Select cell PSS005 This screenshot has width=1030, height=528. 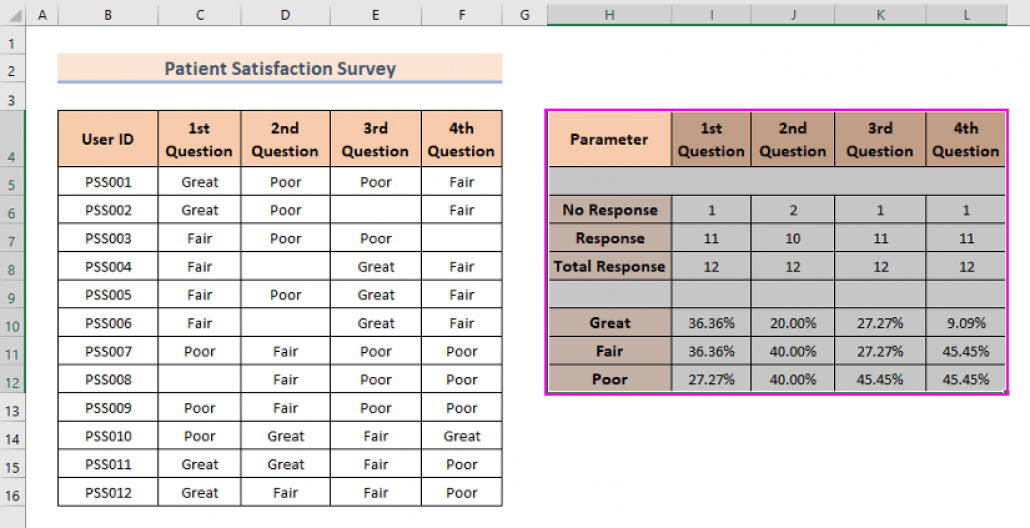[108, 295]
